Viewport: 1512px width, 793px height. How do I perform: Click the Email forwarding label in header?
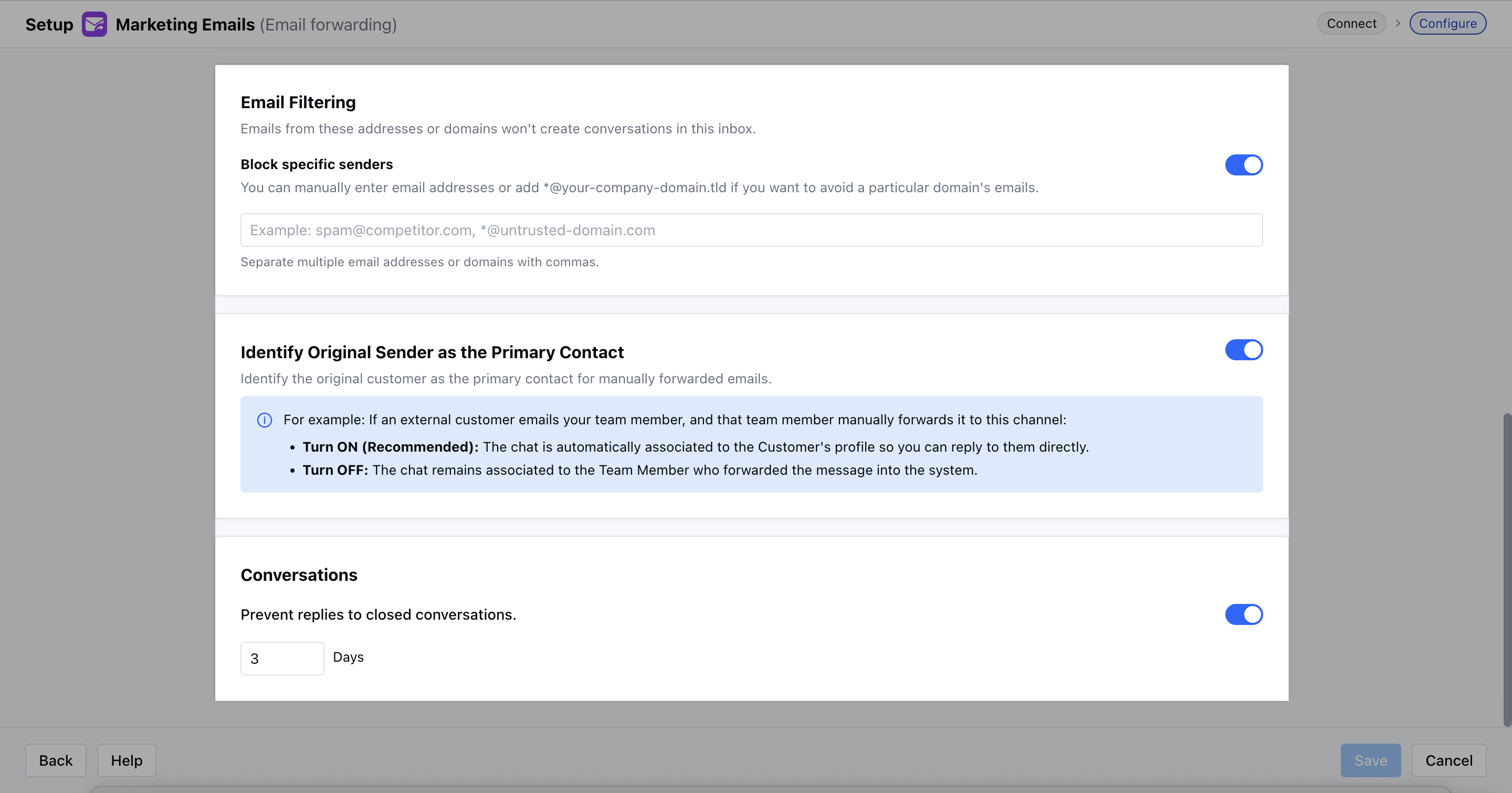[329, 25]
